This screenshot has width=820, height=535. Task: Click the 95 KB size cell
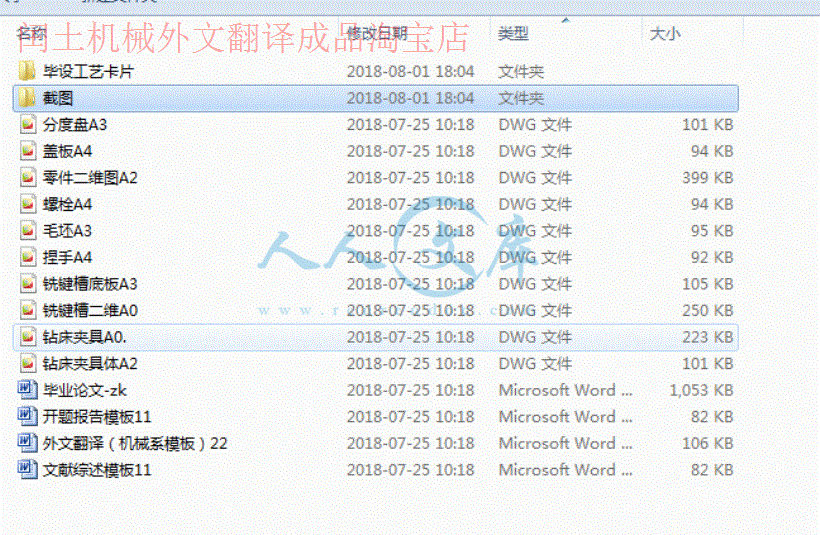click(712, 231)
